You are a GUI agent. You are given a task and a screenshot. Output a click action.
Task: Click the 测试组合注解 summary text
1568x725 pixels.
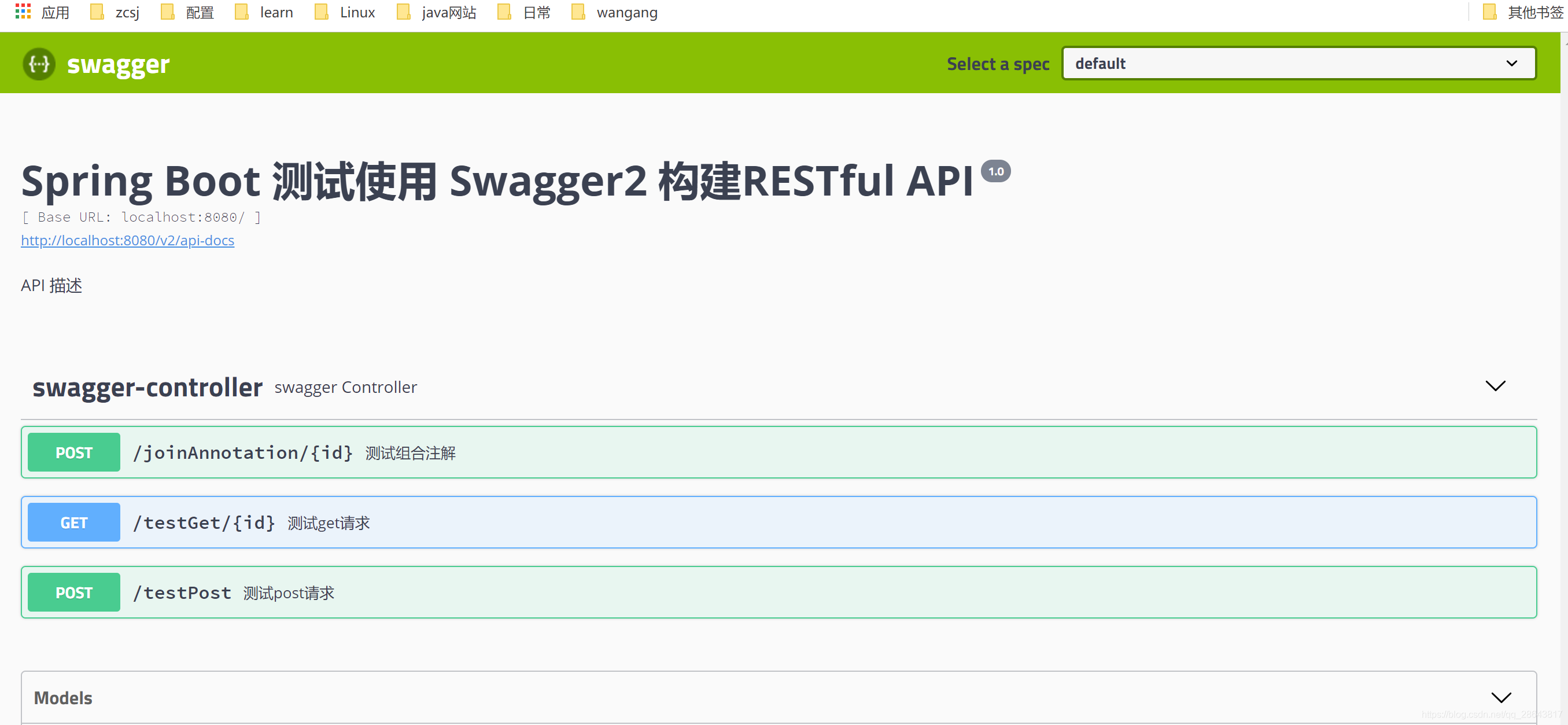[x=410, y=454]
